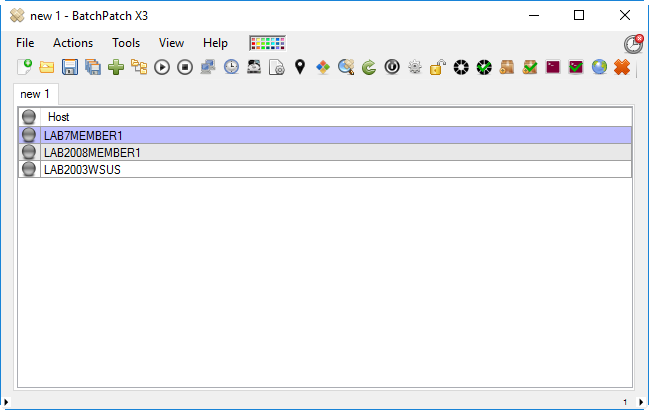The width and height of the screenshot is (649, 410).
Task: Click the document with gear icon
Action: [276, 67]
